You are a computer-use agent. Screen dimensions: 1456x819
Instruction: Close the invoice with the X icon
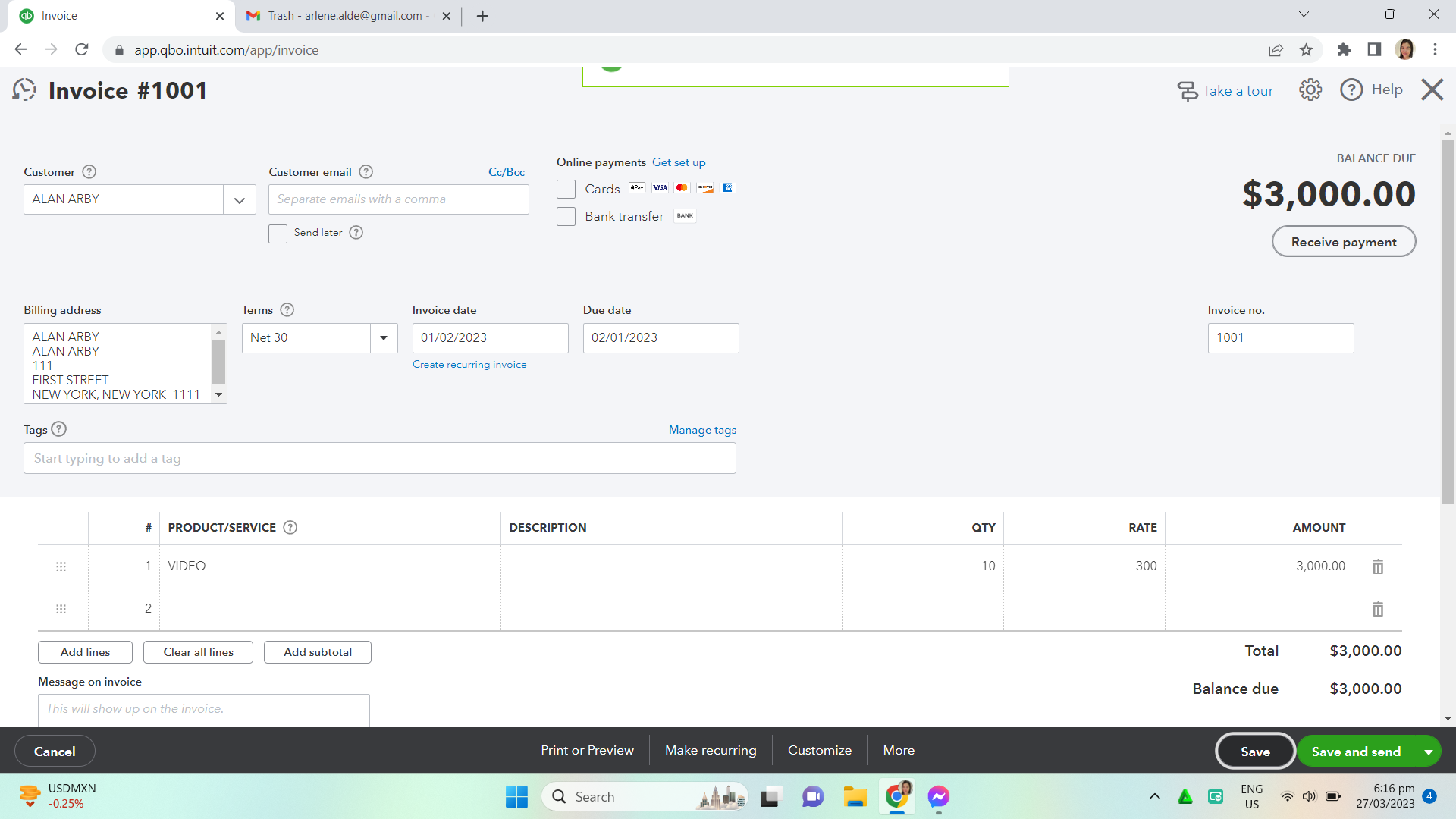tap(1432, 90)
